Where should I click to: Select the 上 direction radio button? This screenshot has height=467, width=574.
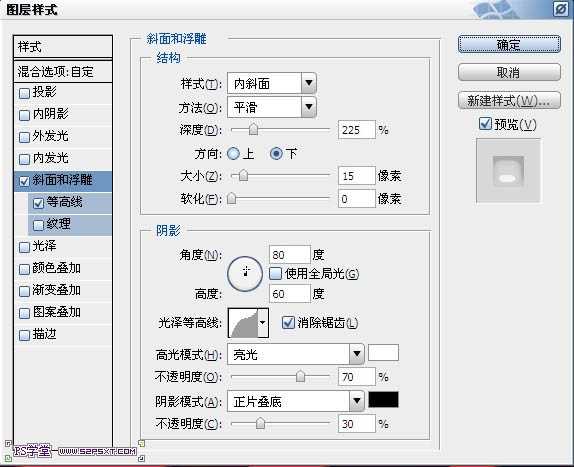(x=233, y=153)
